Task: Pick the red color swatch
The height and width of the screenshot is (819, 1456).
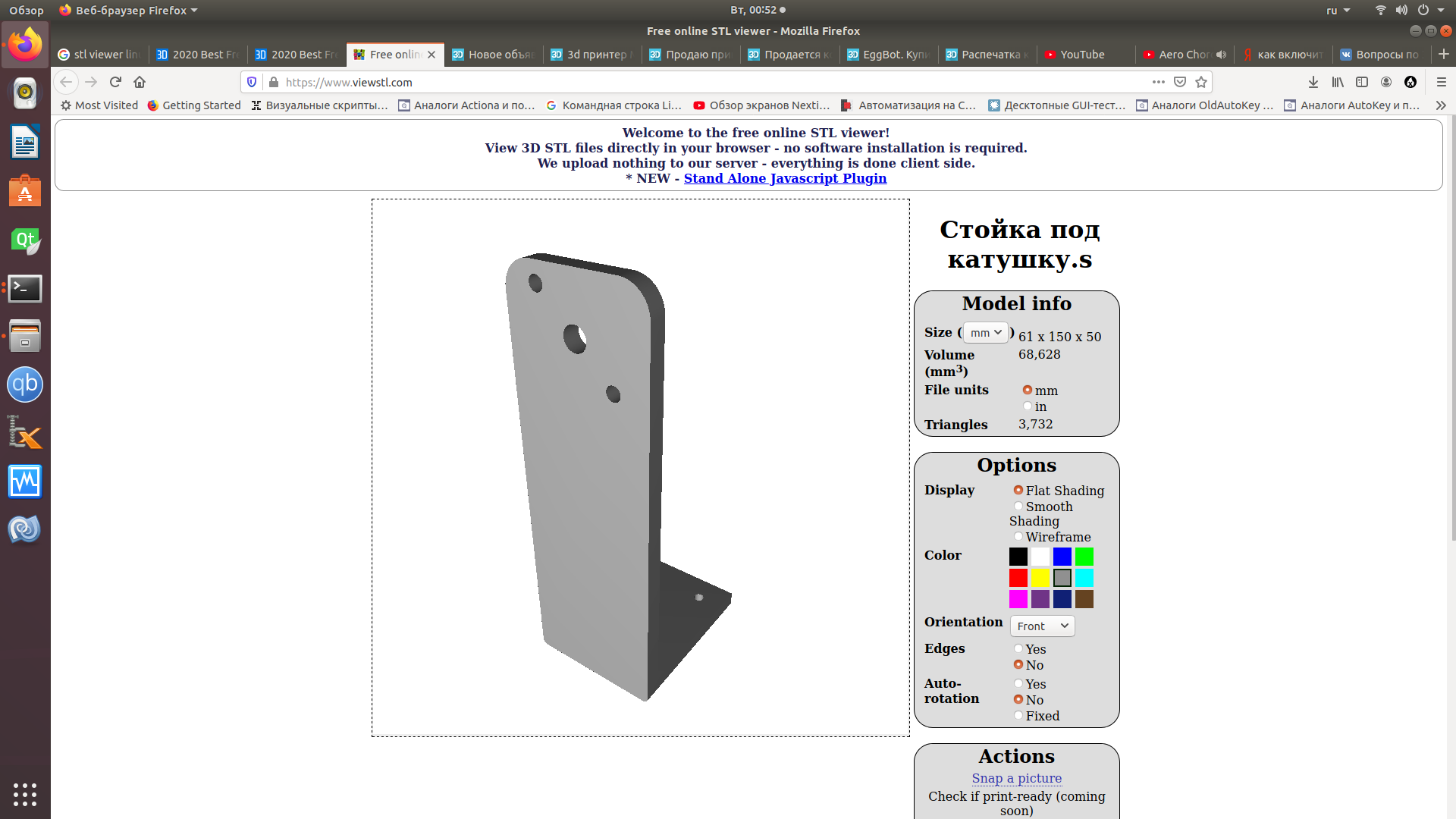Action: 1018,578
